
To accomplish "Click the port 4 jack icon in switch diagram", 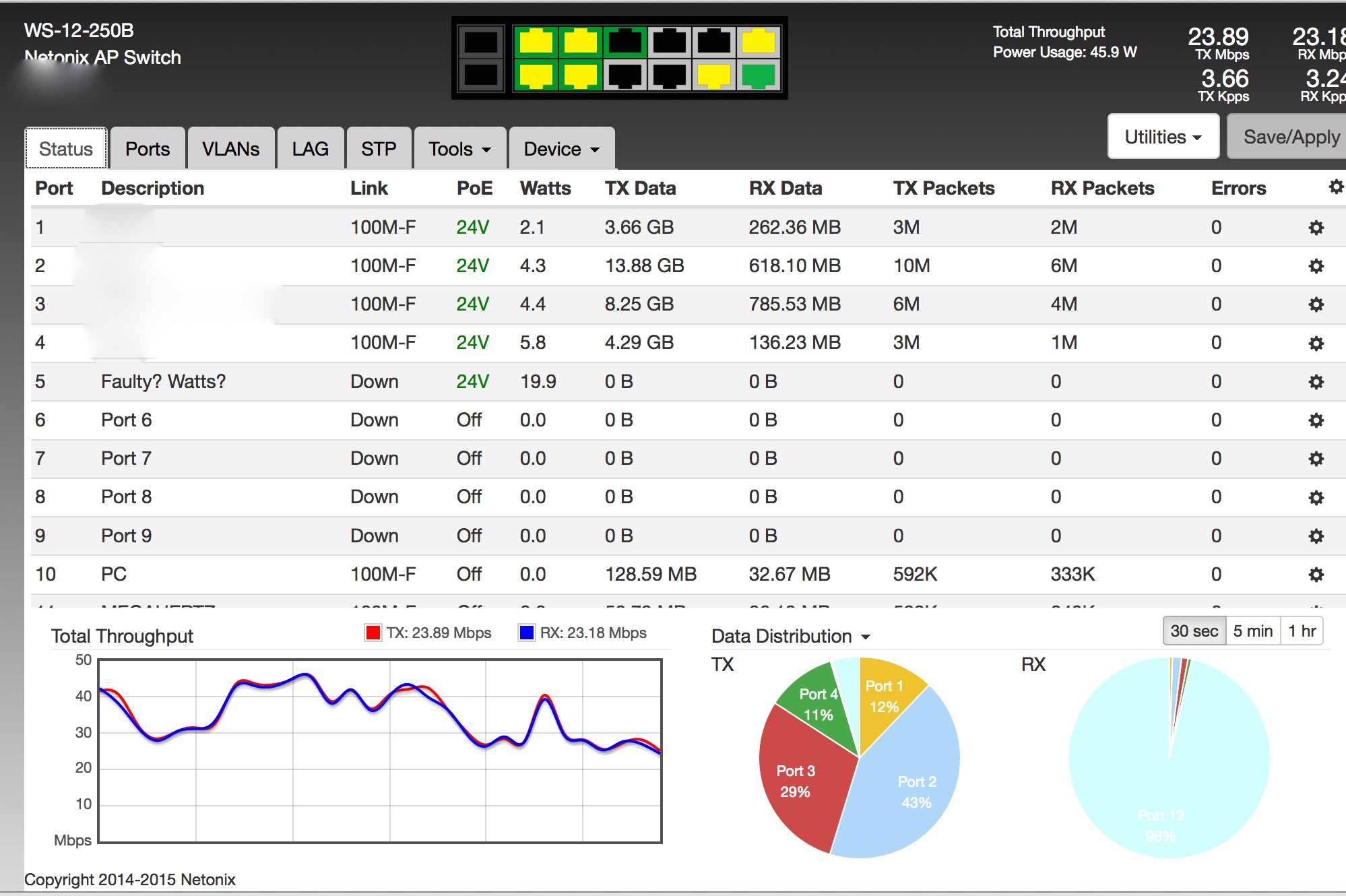I will pyautogui.click(x=580, y=75).
